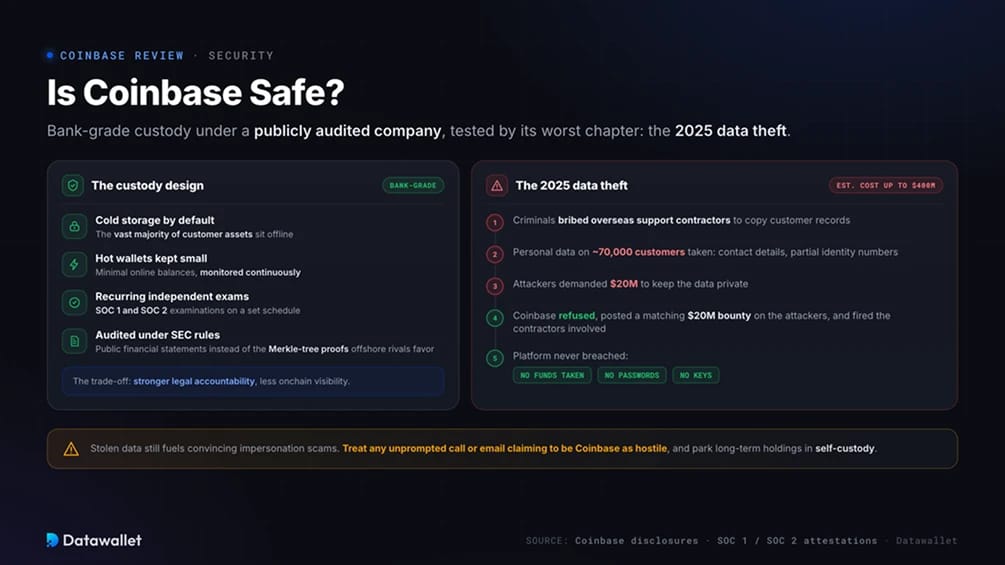Click the orange warning triangle in the bottom banner

[71, 449]
